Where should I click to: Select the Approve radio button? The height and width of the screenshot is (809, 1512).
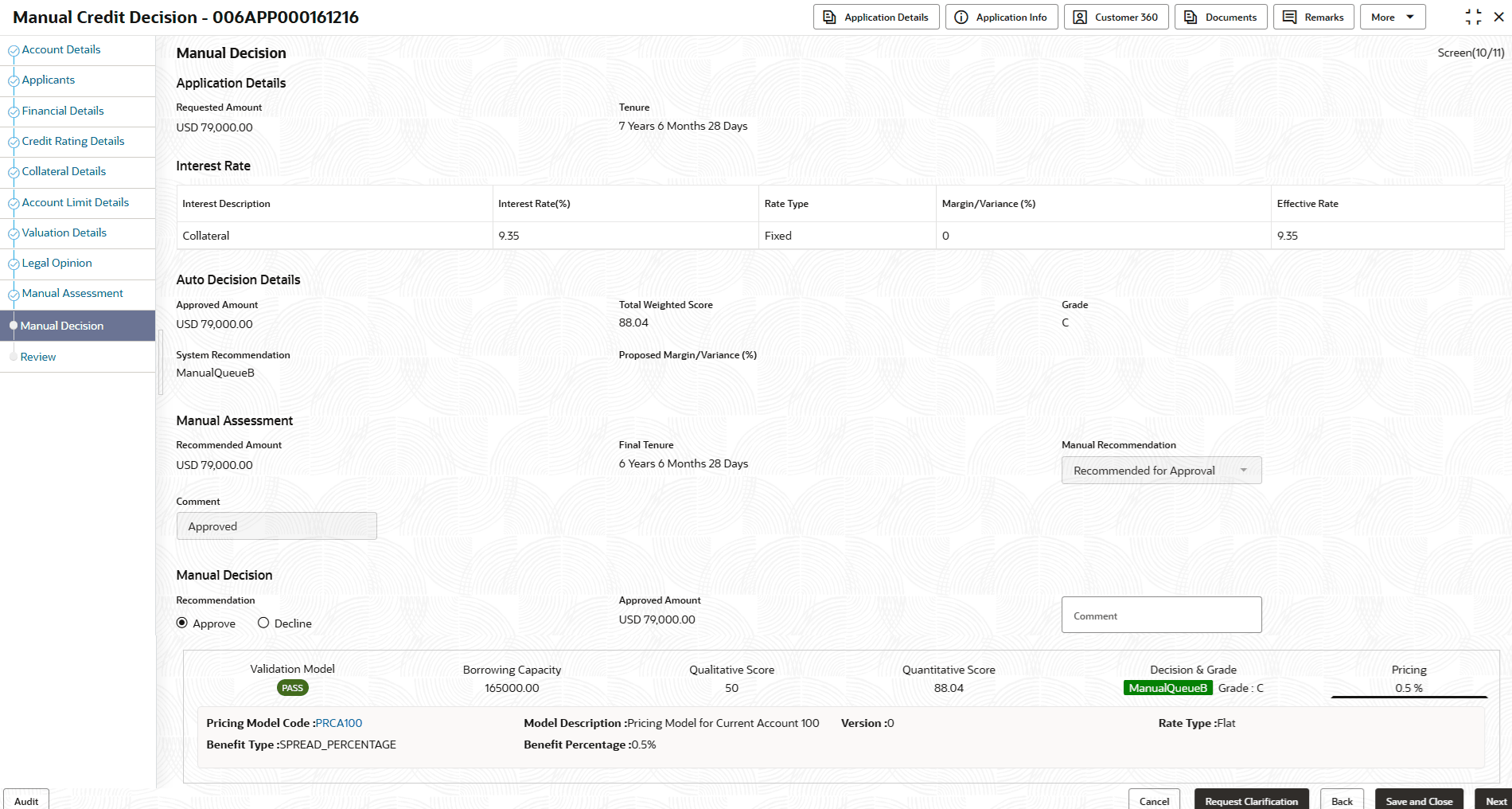tap(182, 623)
